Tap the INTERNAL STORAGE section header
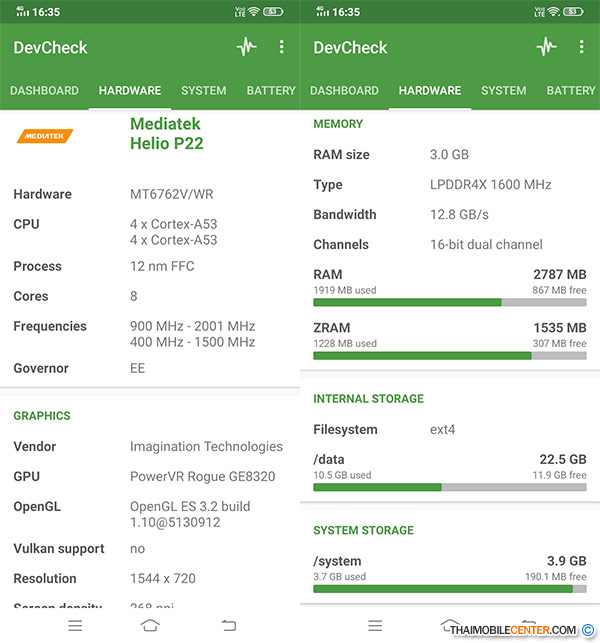The image size is (600, 643). coord(368,399)
